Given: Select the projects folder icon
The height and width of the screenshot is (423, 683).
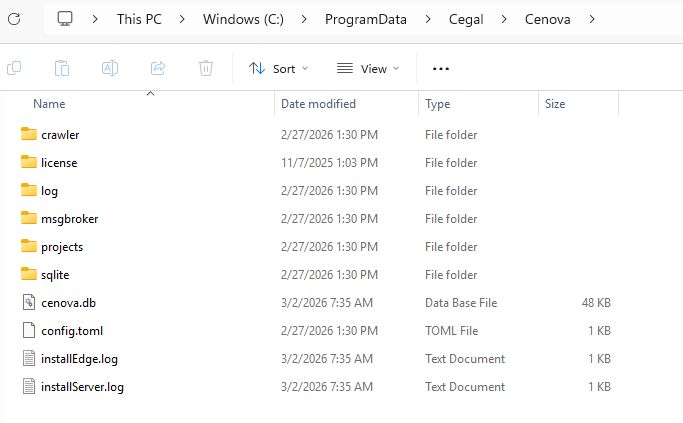Looking at the screenshot, I should tap(29, 246).
